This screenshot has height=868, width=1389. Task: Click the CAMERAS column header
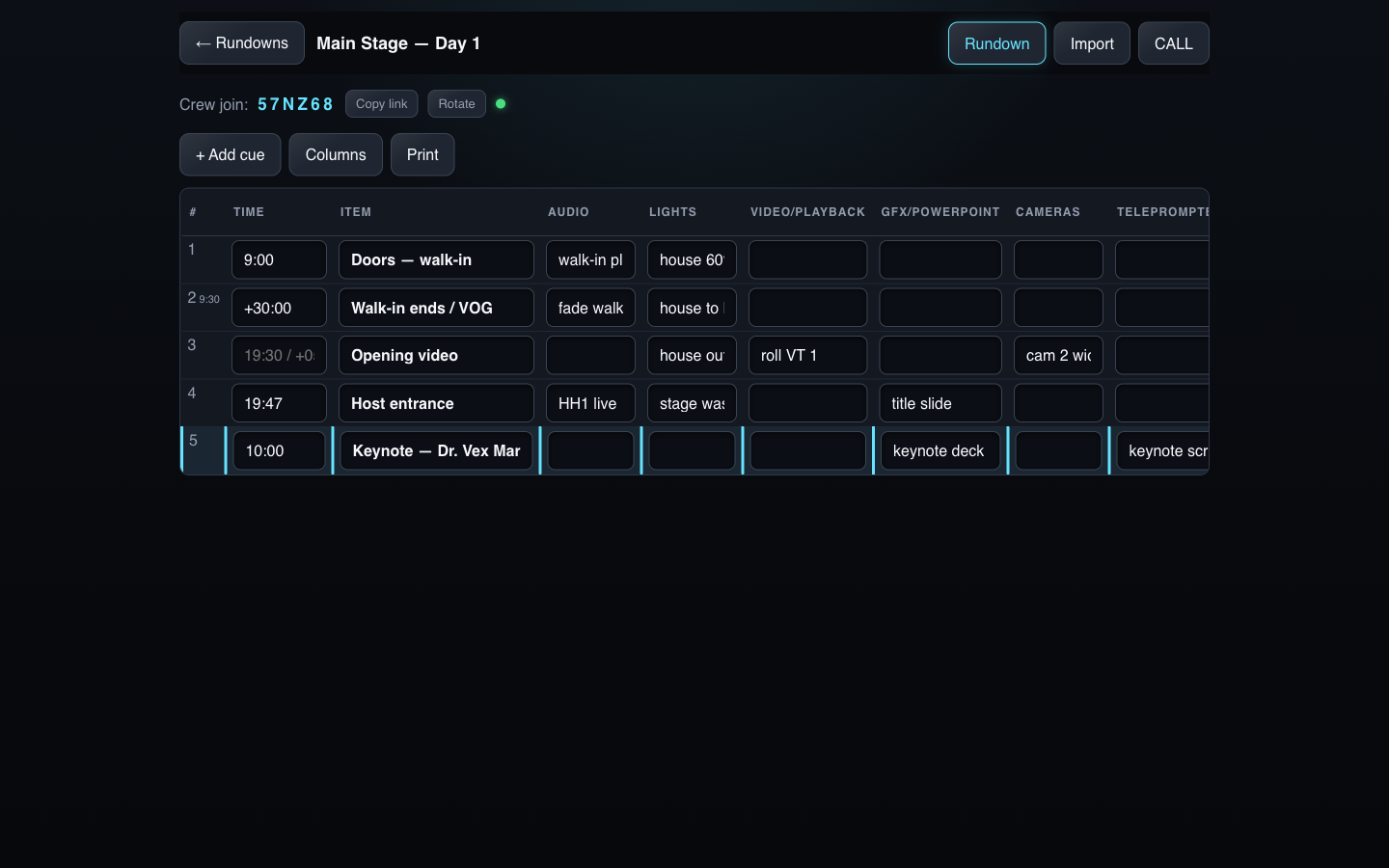(1048, 212)
